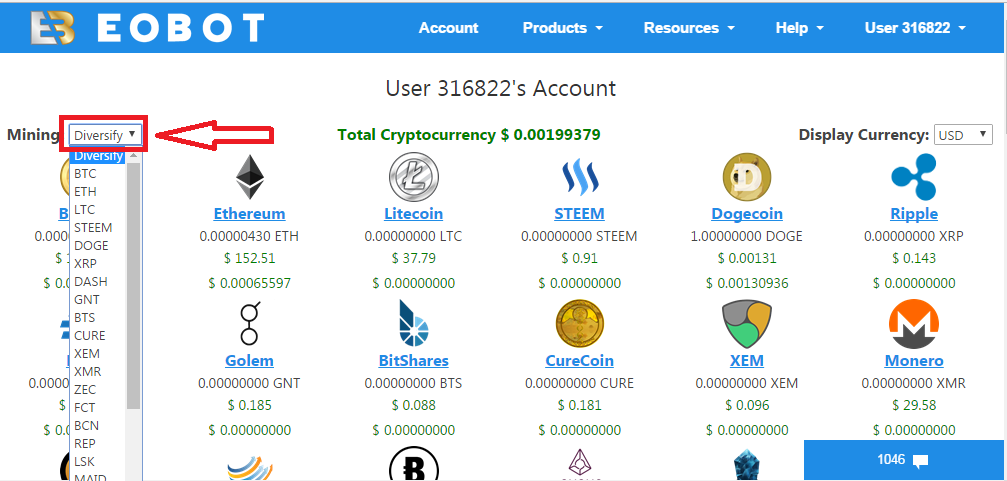Open the Monero link
This screenshot has width=1007, height=481.
point(914,360)
